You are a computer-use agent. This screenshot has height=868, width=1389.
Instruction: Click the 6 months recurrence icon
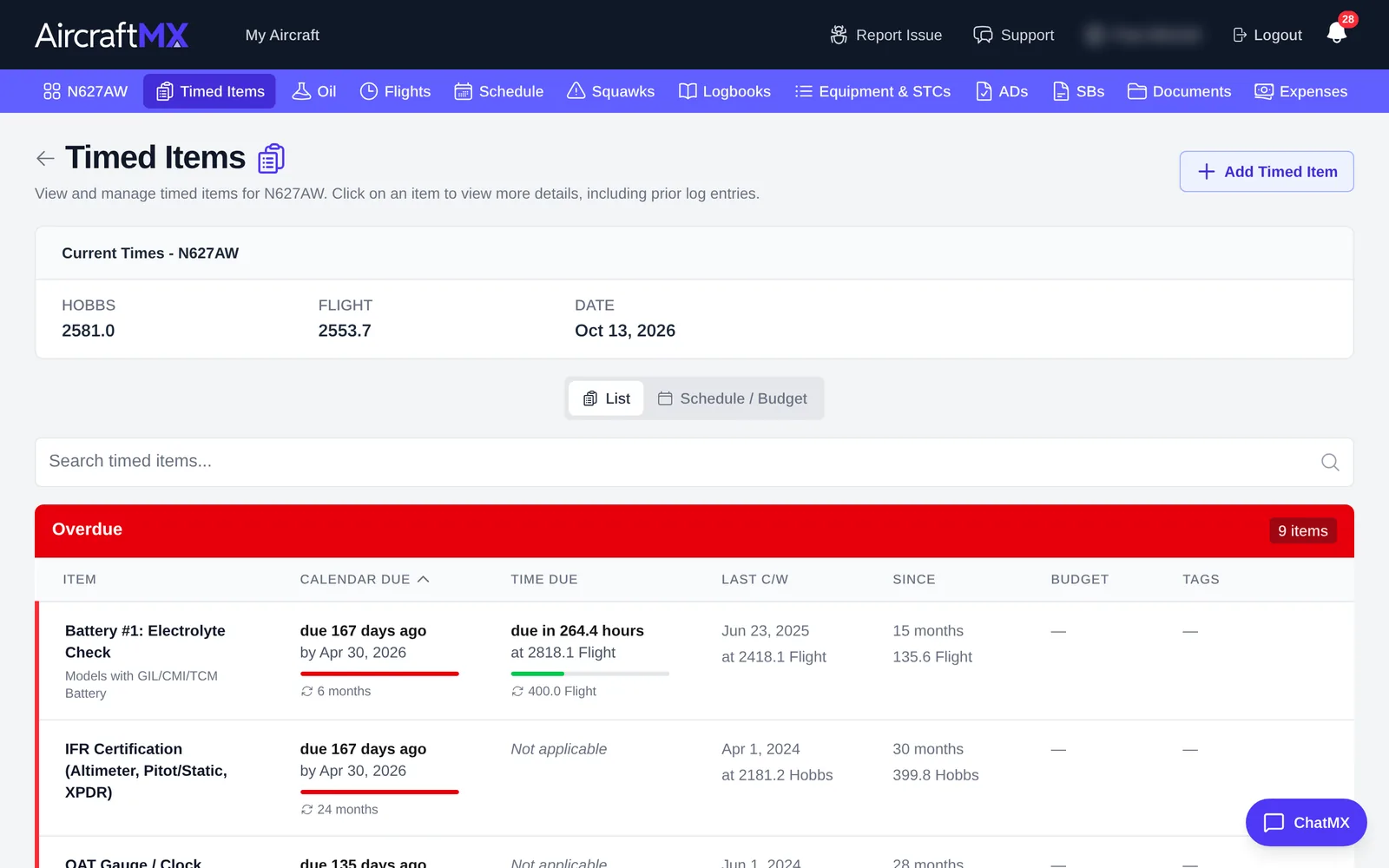pos(306,691)
